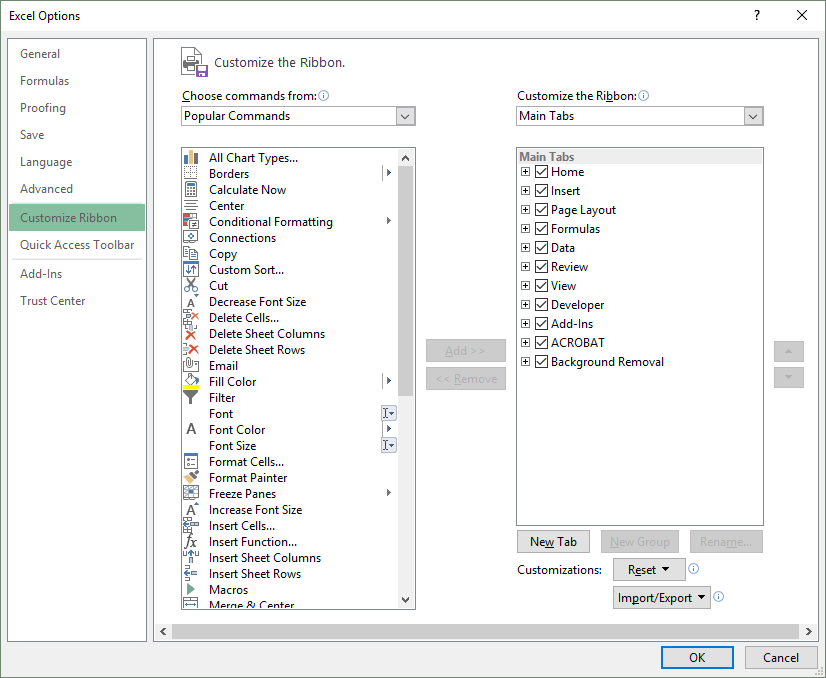This screenshot has width=826, height=678.
Task: Select the Insert Sheet Columns icon
Action: [191, 557]
